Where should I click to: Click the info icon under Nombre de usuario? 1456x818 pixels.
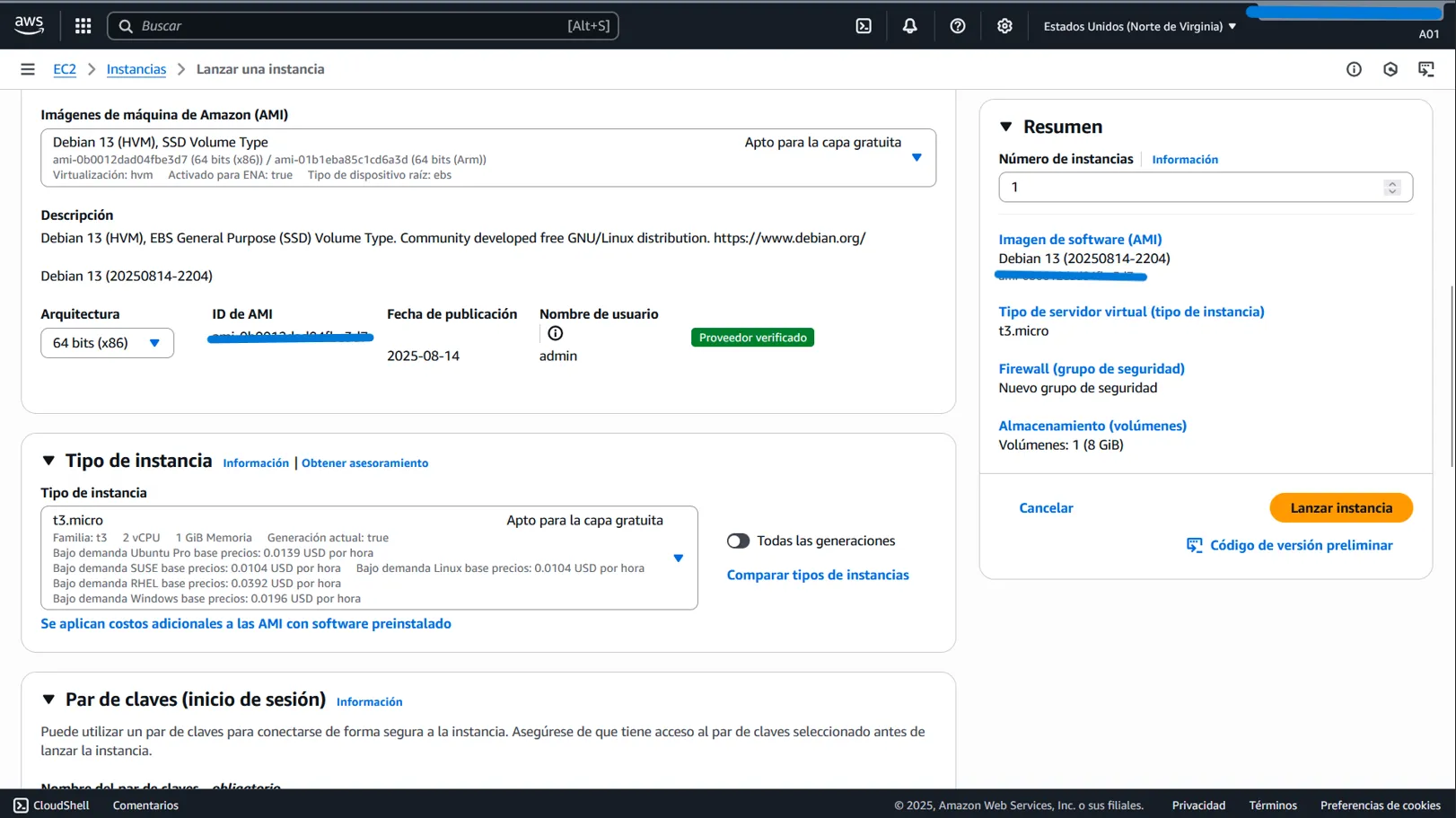coord(555,333)
